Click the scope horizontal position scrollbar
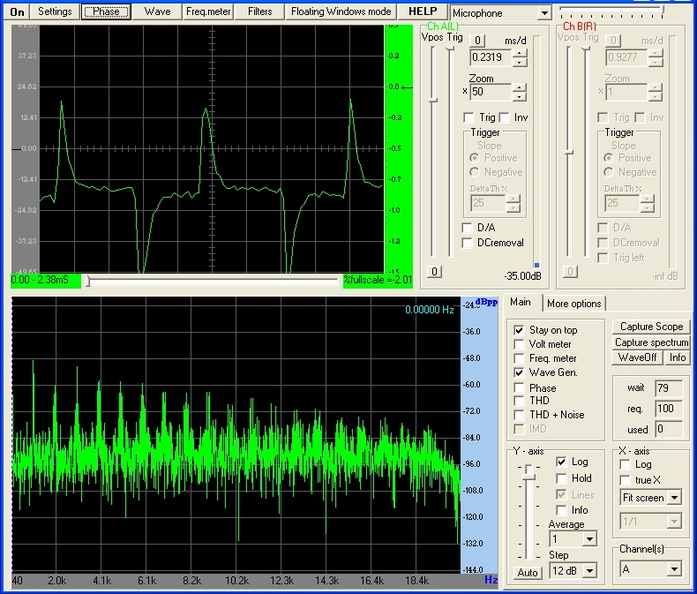This screenshot has width=697, height=594. point(212,281)
